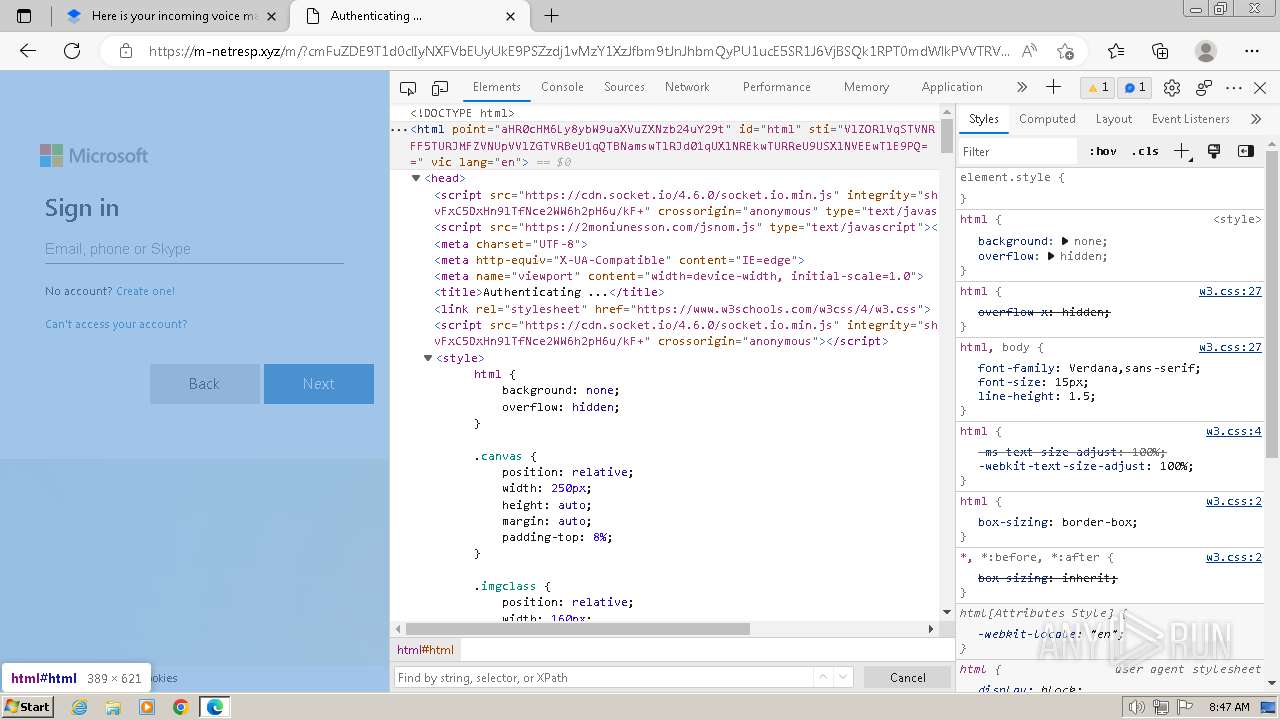The width and height of the screenshot is (1280, 720).
Task: Switch to the Console tab
Action: pyautogui.click(x=562, y=87)
